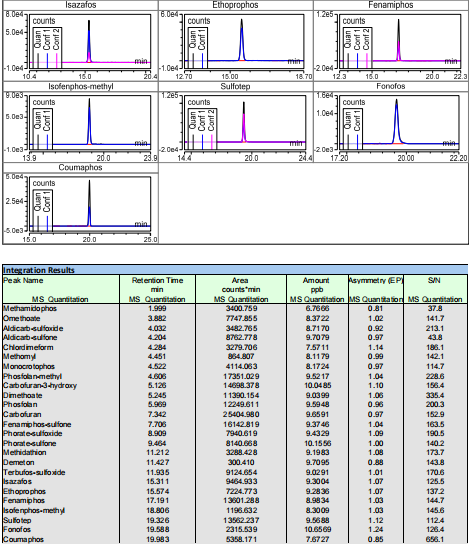Click the Amount ppb column header
The width and height of the screenshot is (469, 546).
(317, 289)
